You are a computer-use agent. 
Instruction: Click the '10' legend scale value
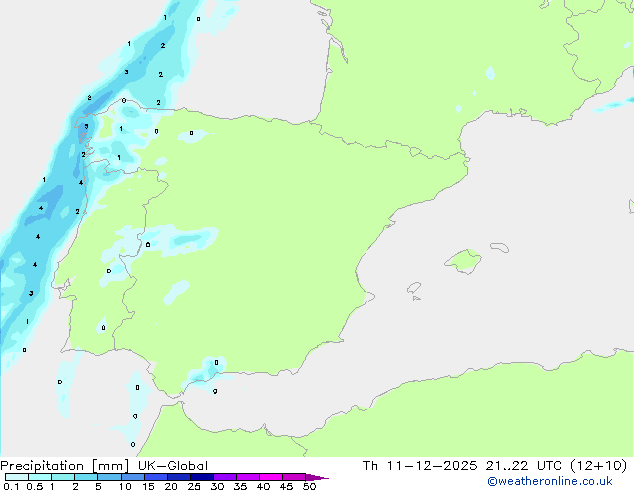click(x=125, y=486)
